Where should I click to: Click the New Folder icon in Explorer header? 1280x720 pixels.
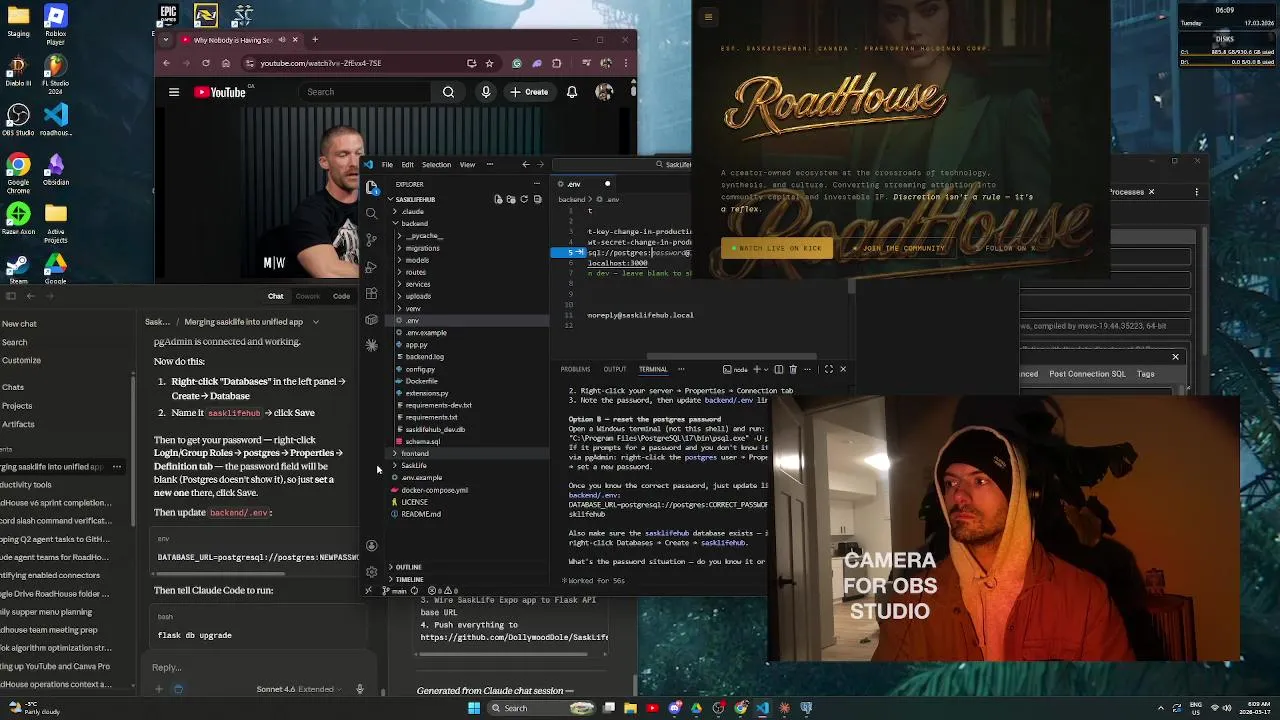pos(511,199)
